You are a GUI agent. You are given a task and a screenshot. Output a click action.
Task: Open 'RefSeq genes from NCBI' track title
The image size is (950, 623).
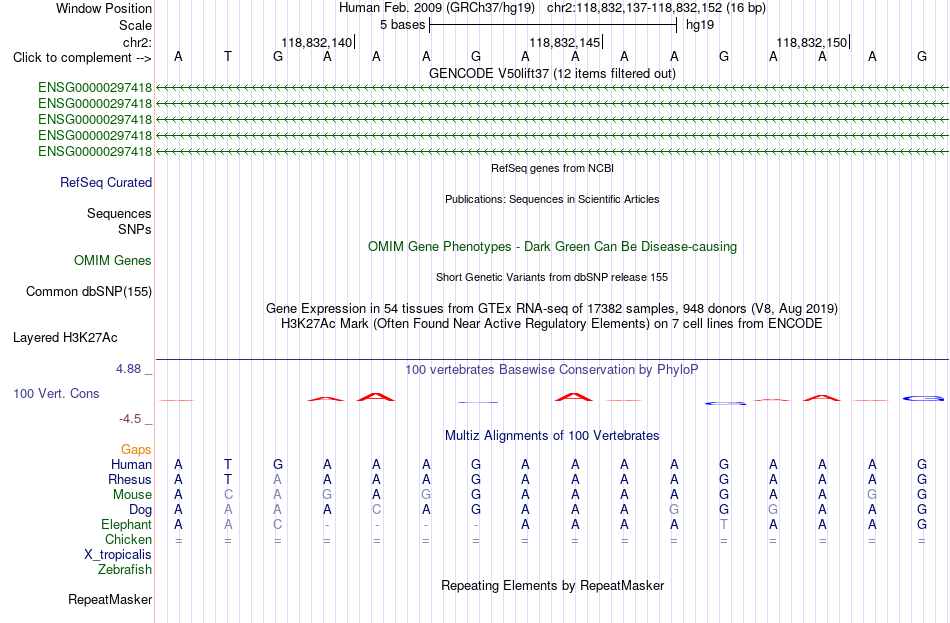552,168
